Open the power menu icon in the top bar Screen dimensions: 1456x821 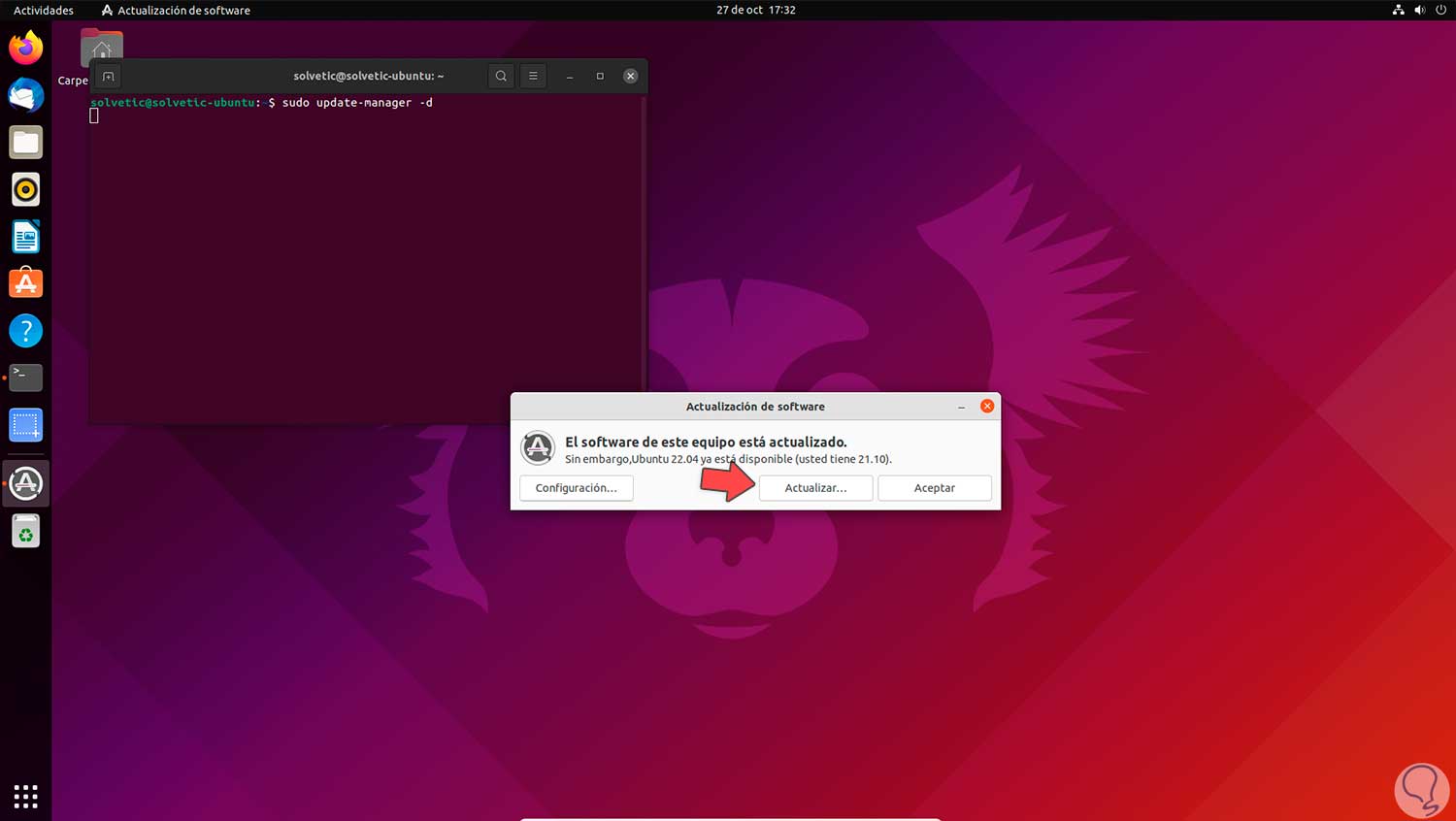1440,10
